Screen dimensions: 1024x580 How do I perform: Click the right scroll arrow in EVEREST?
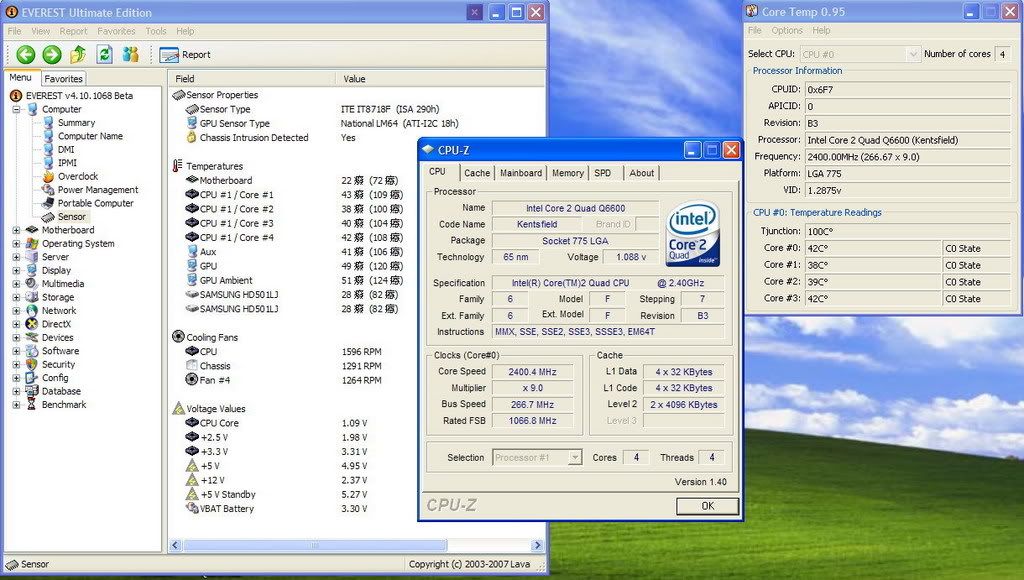537,545
